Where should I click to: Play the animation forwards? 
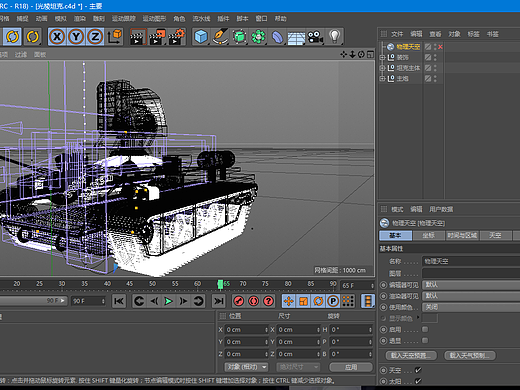click(x=169, y=301)
